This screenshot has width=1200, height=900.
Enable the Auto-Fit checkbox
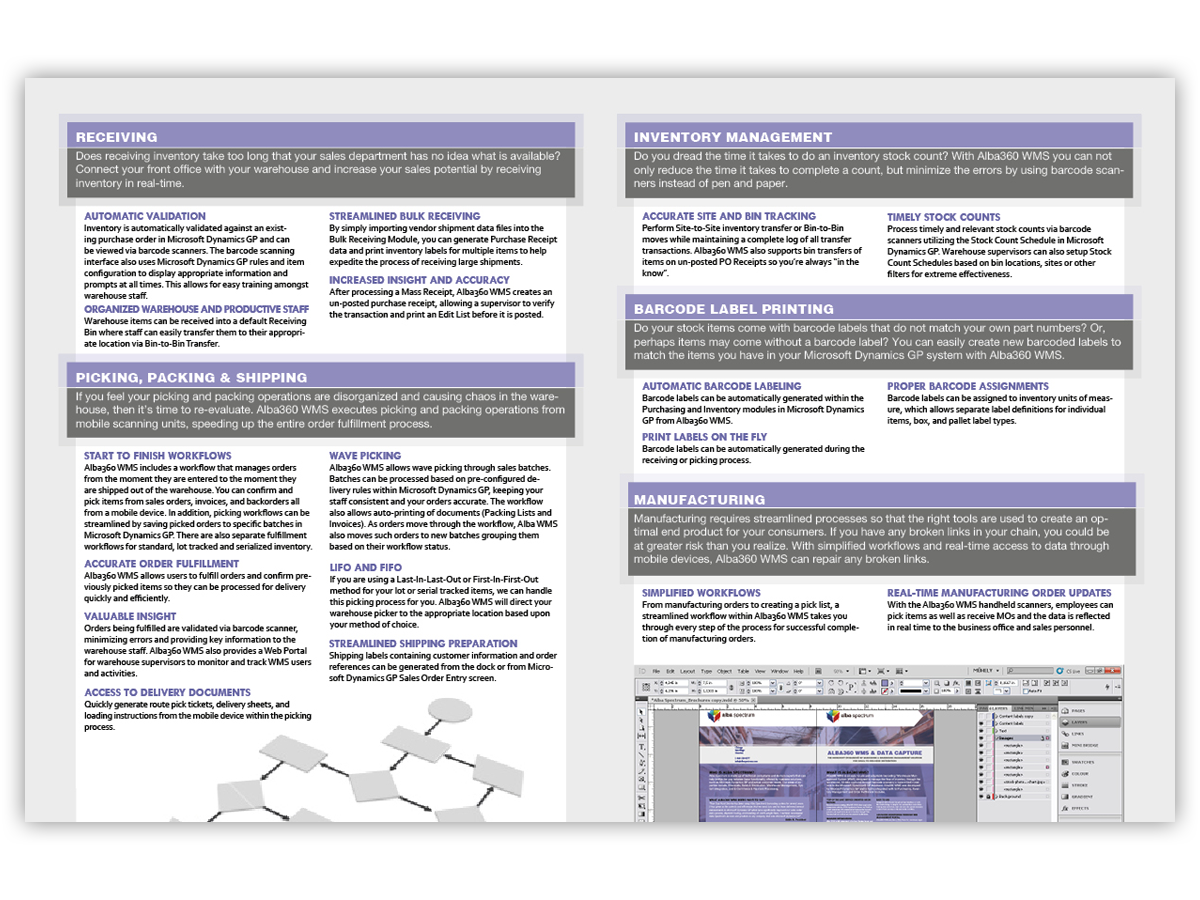coord(1026,691)
